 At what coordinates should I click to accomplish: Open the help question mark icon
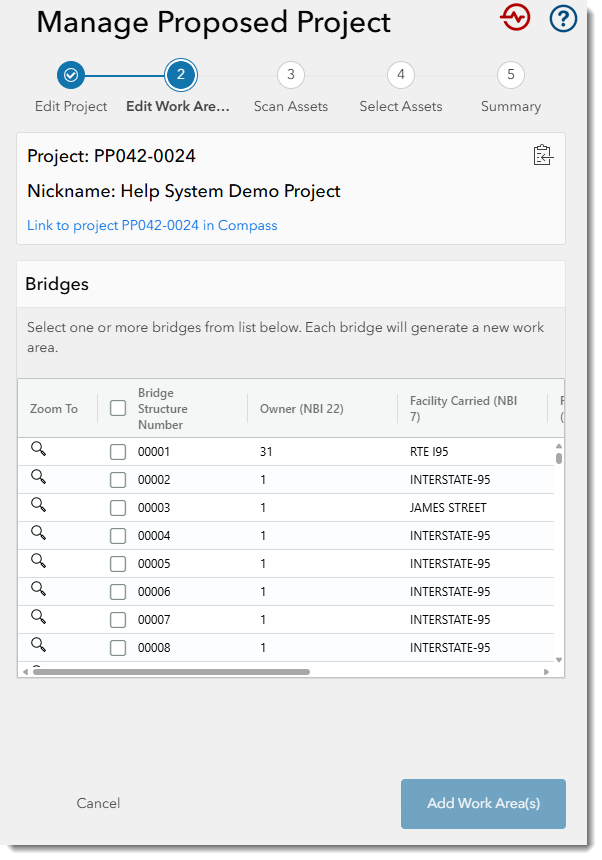[x=563, y=18]
